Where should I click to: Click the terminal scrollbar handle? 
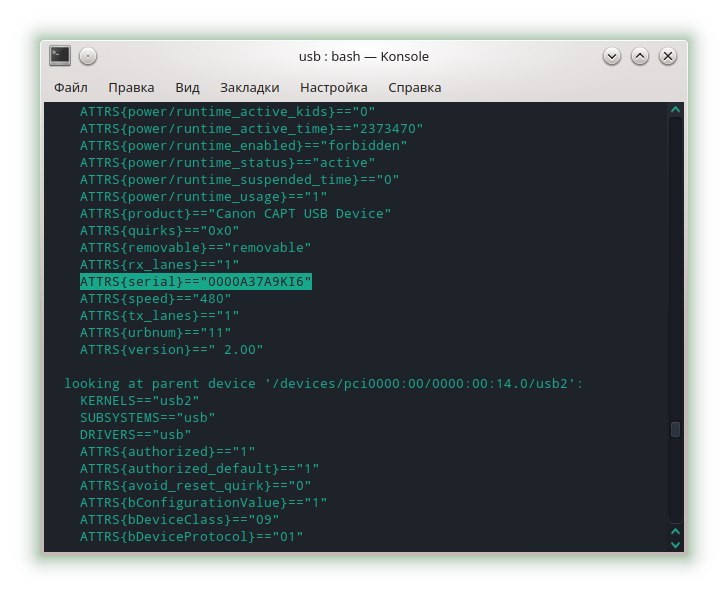tap(676, 429)
